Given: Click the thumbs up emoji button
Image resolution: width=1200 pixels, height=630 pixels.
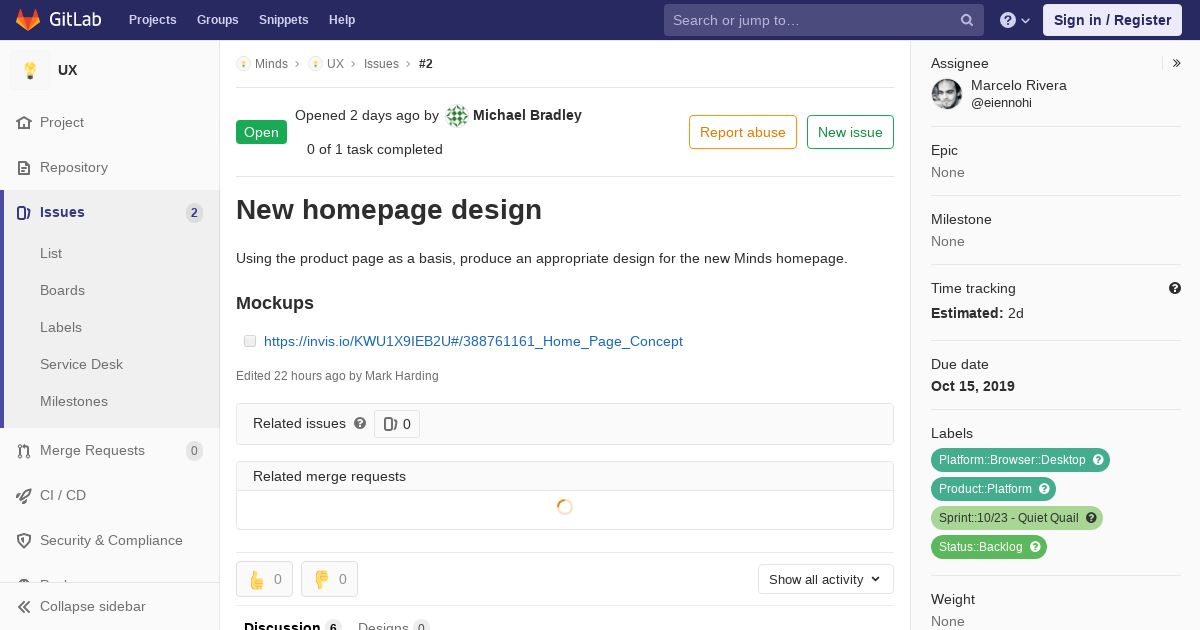Looking at the screenshot, I should (264, 579).
